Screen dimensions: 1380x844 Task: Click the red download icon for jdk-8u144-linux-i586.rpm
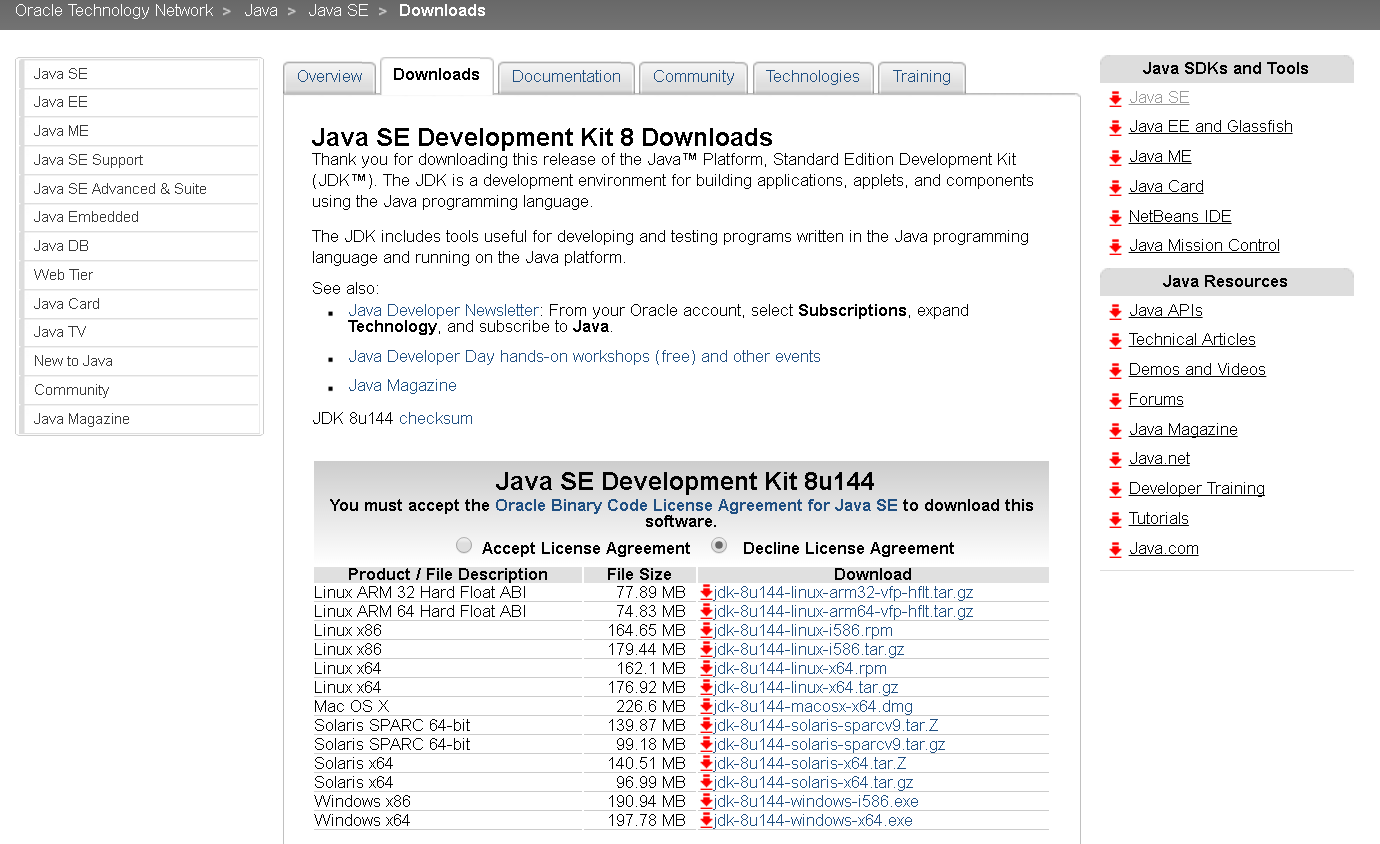tap(706, 631)
